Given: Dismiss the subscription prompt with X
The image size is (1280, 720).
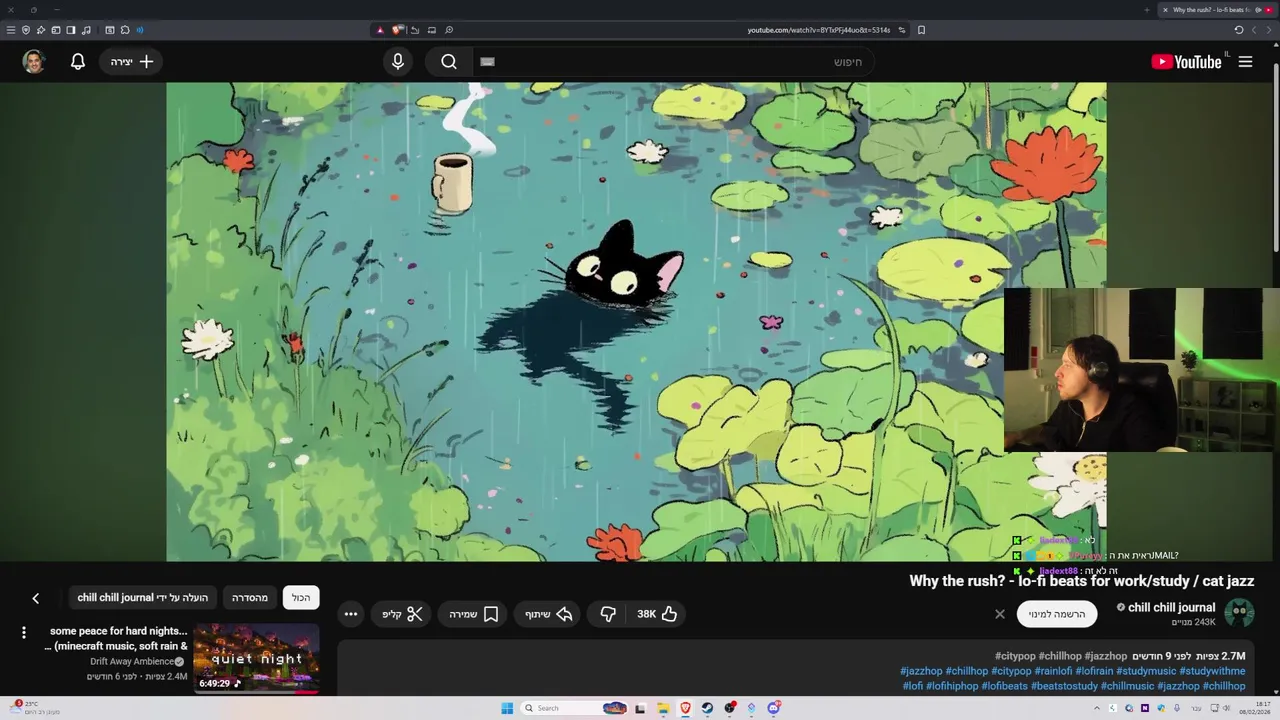Looking at the screenshot, I should pyautogui.click(x=1000, y=614).
